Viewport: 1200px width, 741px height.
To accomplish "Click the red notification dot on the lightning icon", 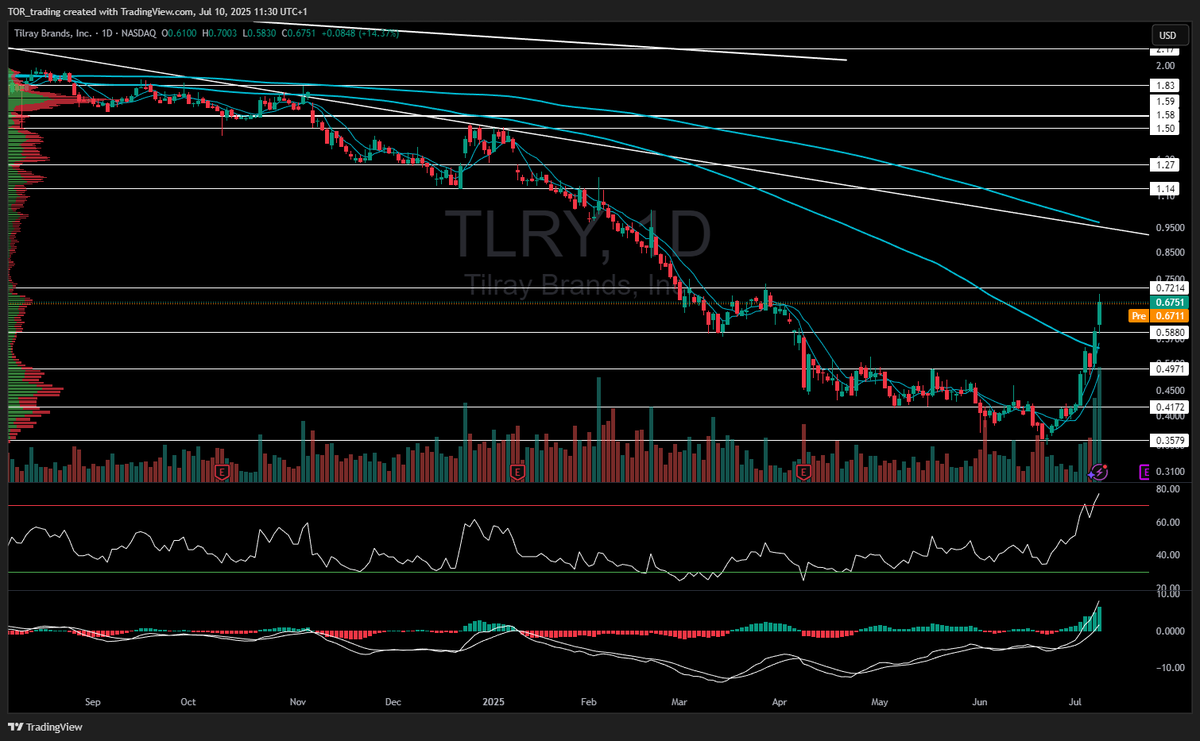I will point(1105,466).
